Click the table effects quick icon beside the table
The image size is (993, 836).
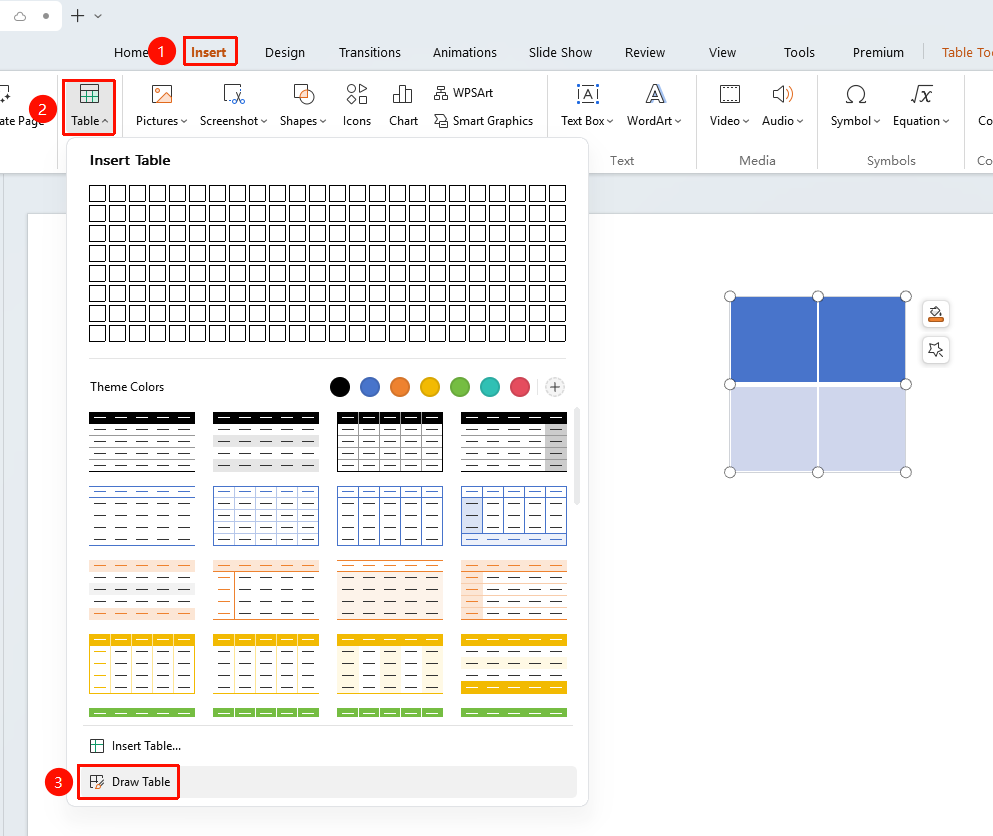pyautogui.click(x=936, y=350)
